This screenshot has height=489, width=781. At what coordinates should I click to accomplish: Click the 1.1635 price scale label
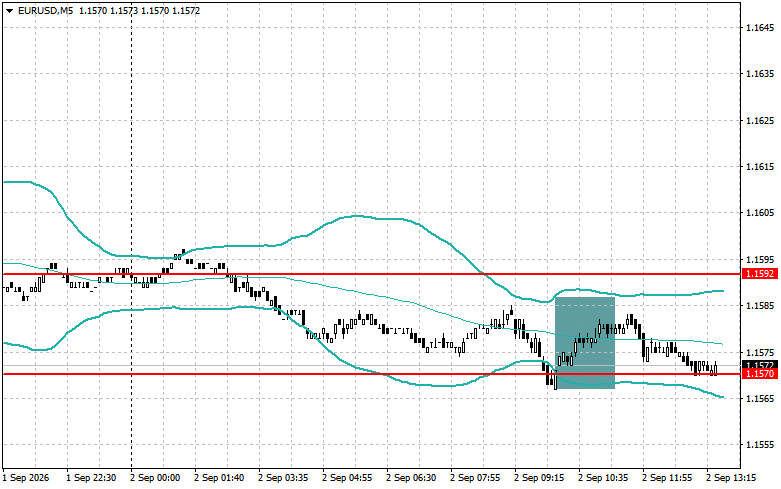(760, 74)
